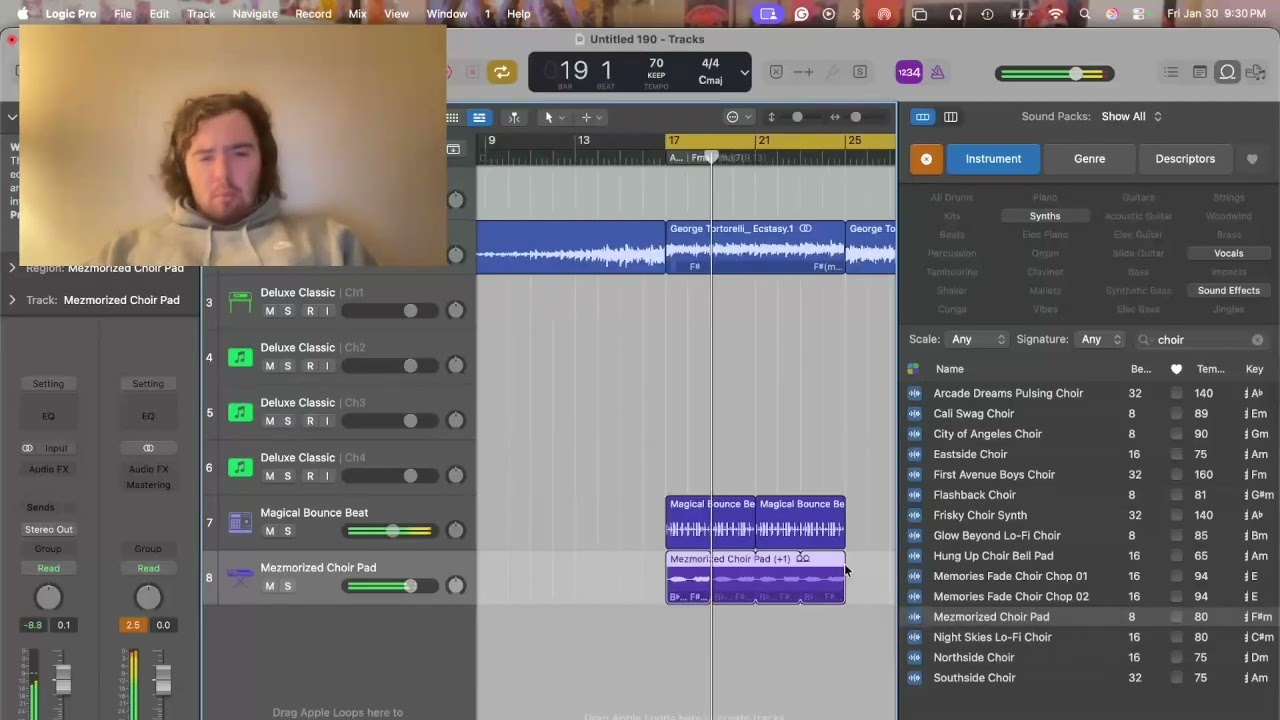Click the grid edit view icon
Viewport: 1280px width, 720px height.
point(452,118)
